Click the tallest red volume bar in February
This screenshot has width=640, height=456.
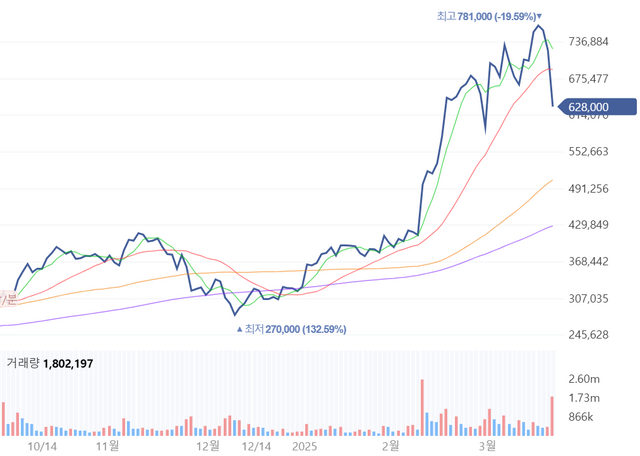click(x=423, y=407)
